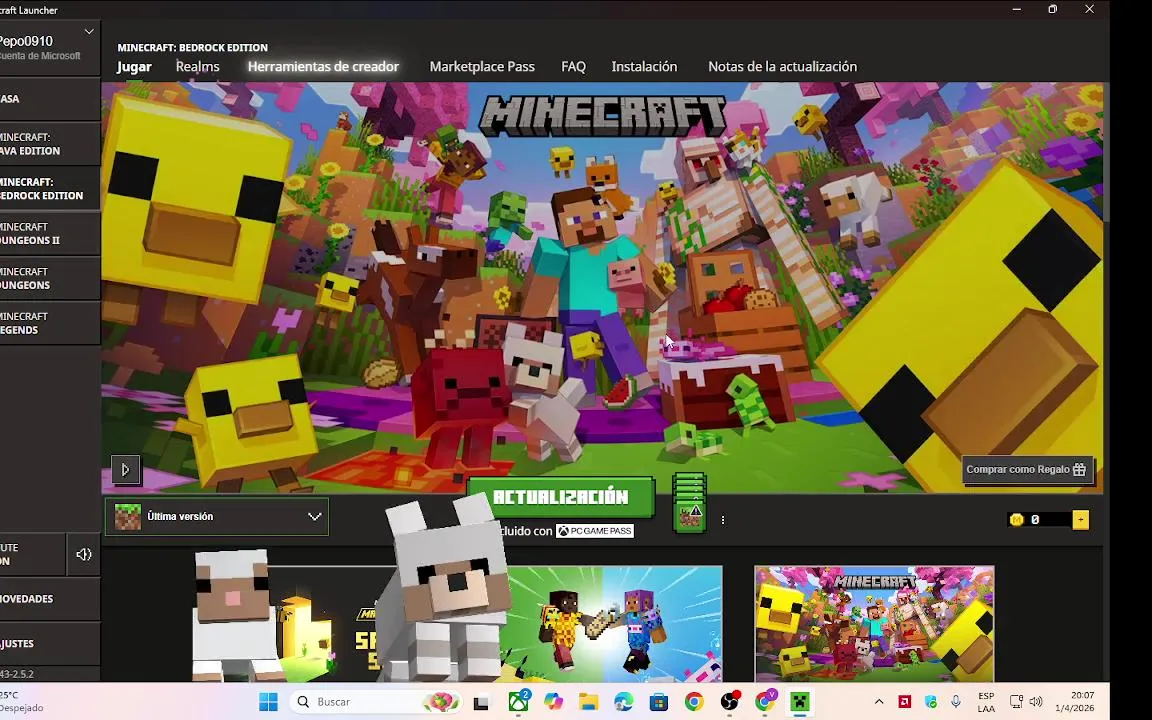The height and width of the screenshot is (720, 1152).
Task: Open the installations stack icon with warning
Action: [x=689, y=503]
